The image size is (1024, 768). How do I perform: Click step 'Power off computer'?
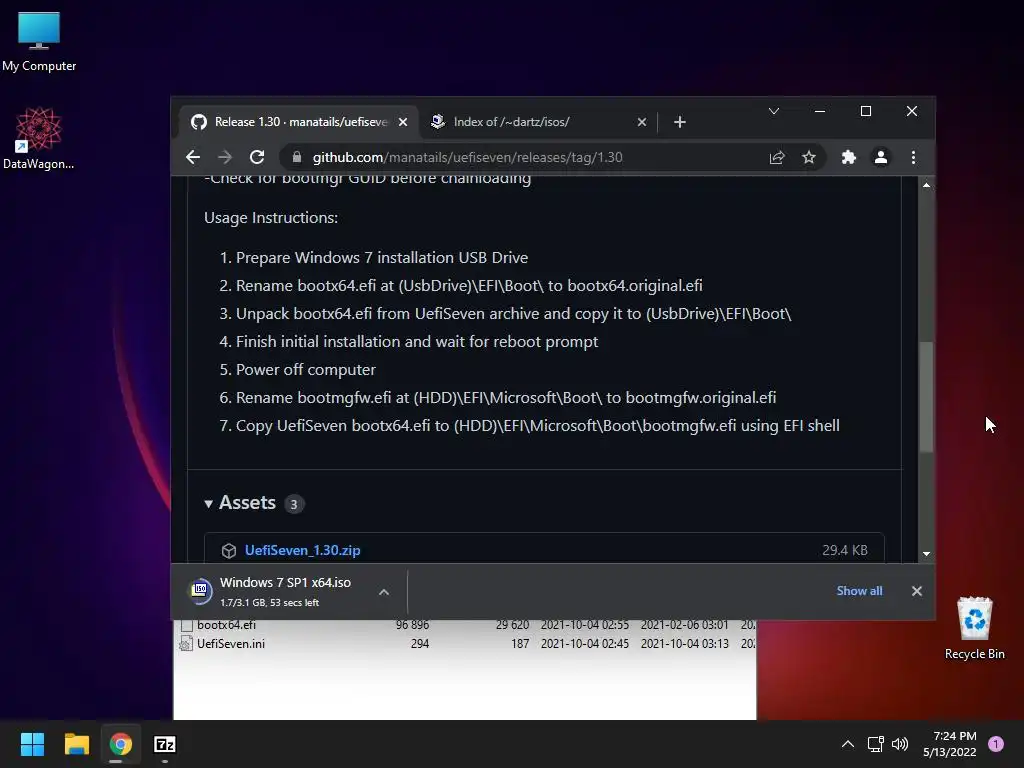click(306, 370)
